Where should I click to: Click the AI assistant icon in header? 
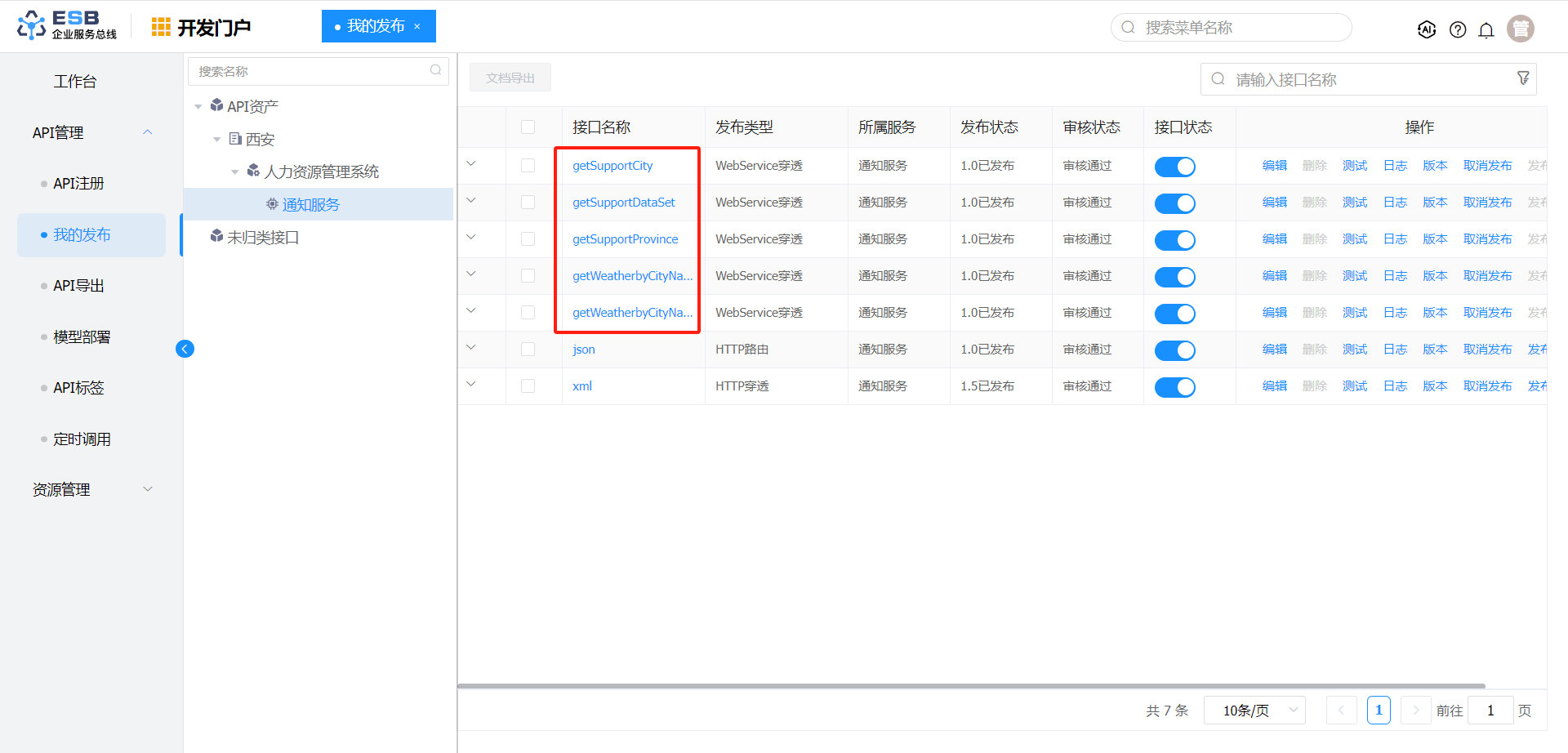tap(1426, 29)
